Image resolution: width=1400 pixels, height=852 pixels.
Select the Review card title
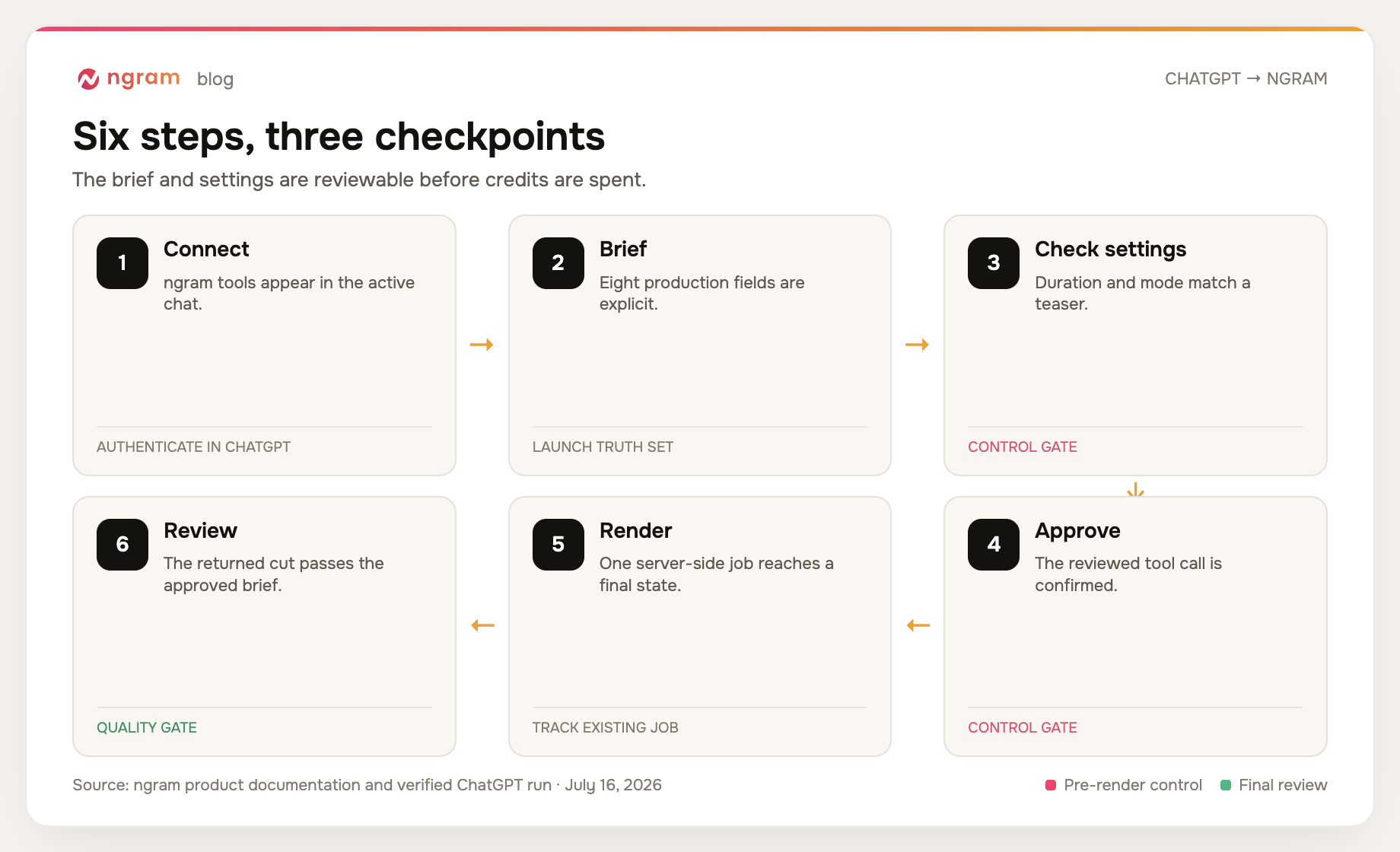tap(200, 530)
